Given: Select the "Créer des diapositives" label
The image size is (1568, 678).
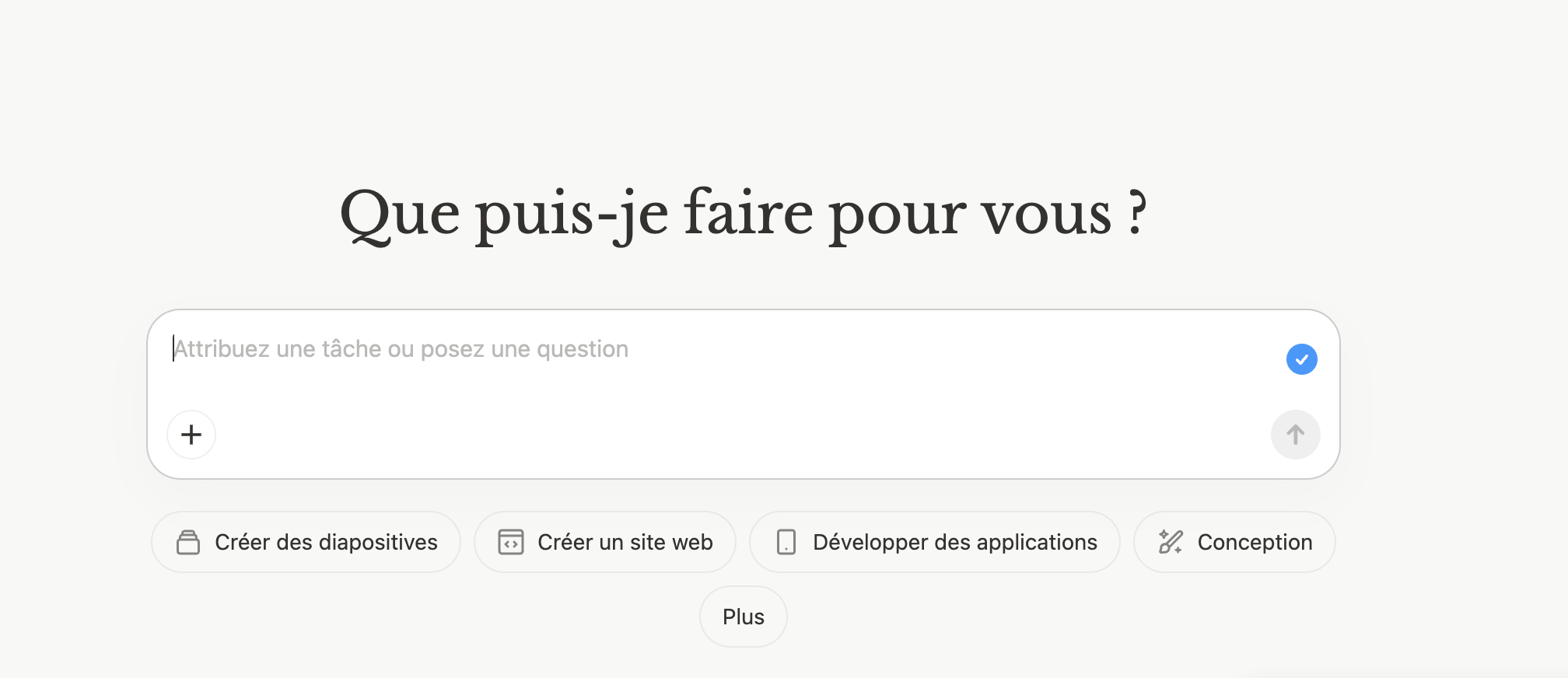Looking at the screenshot, I should [326, 542].
